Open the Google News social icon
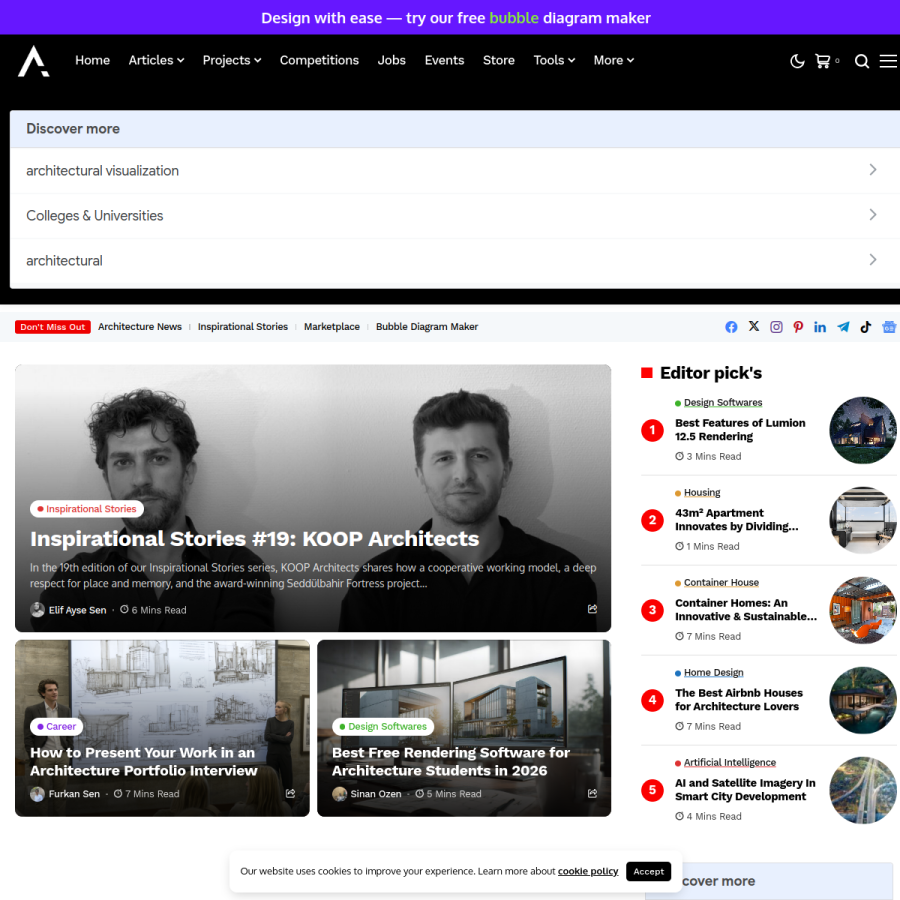This screenshot has width=900, height=900. pyautogui.click(x=889, y=327)
